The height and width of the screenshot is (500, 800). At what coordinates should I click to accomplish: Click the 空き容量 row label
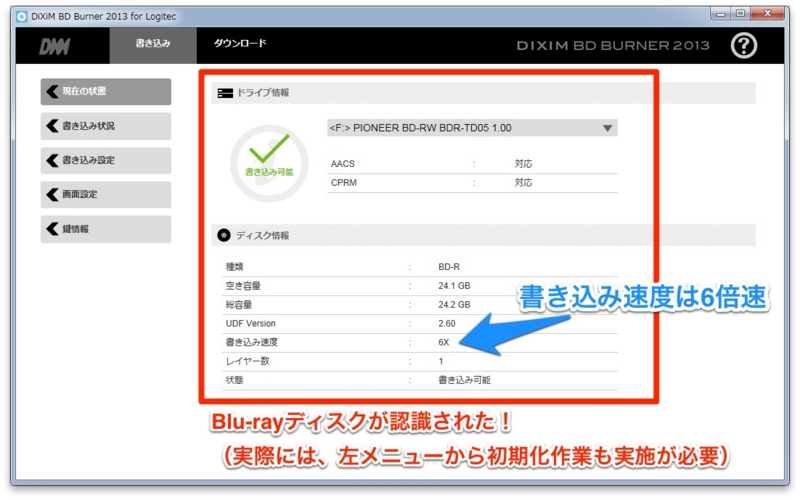point(243,286)
